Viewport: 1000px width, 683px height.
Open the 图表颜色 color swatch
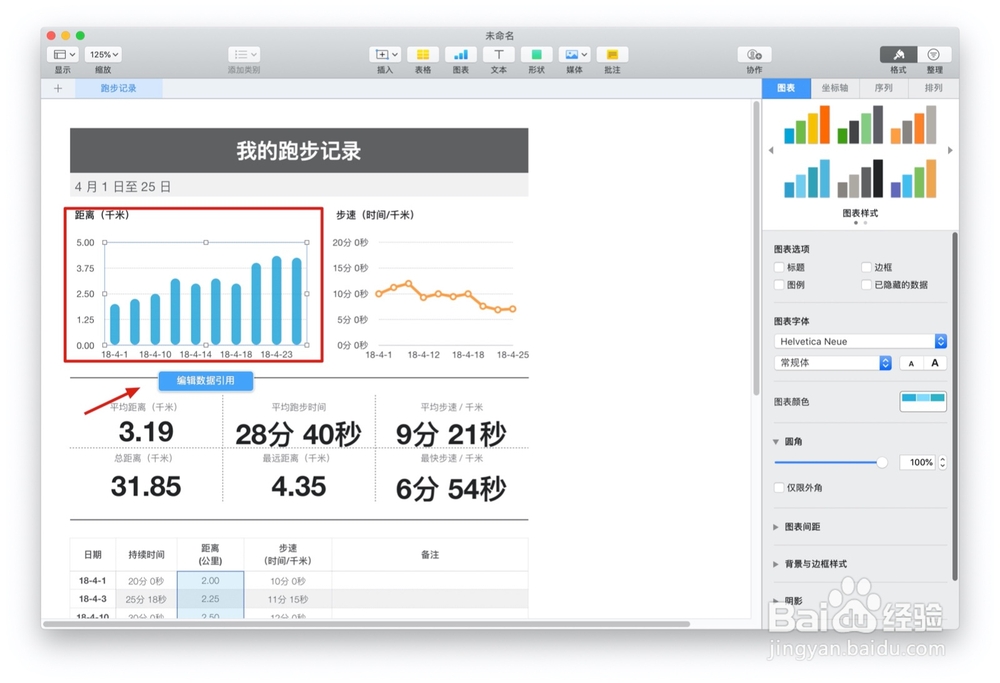(x=921, y=401)
